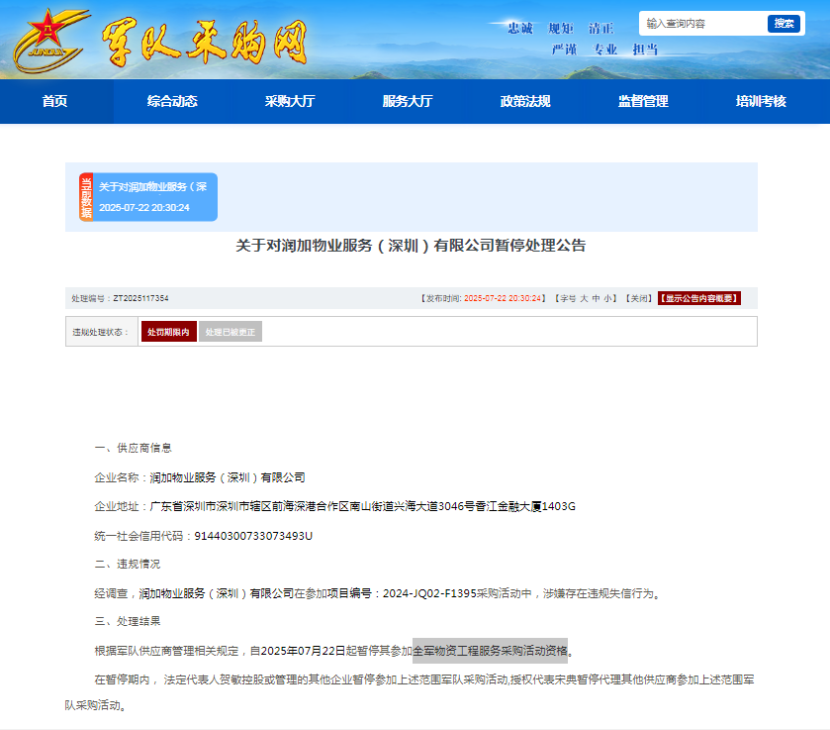The width and height of the screenshot is (830, 730).
Task: Click company name 润加物业服务（深圳）有限公司
Action: pyautogui.click(x=227, y=477)
